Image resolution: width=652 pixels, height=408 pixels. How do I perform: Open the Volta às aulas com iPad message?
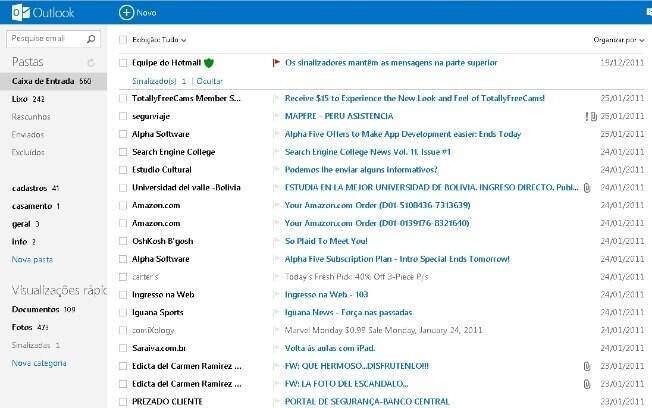pyautogui.click(x=330, y=348)
